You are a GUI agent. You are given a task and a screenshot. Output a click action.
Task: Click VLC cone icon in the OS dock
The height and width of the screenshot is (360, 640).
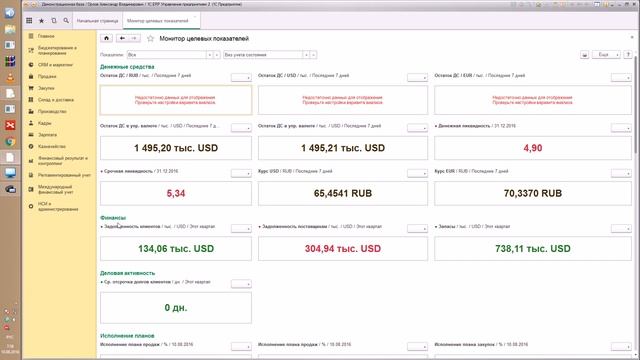point(10,78)
